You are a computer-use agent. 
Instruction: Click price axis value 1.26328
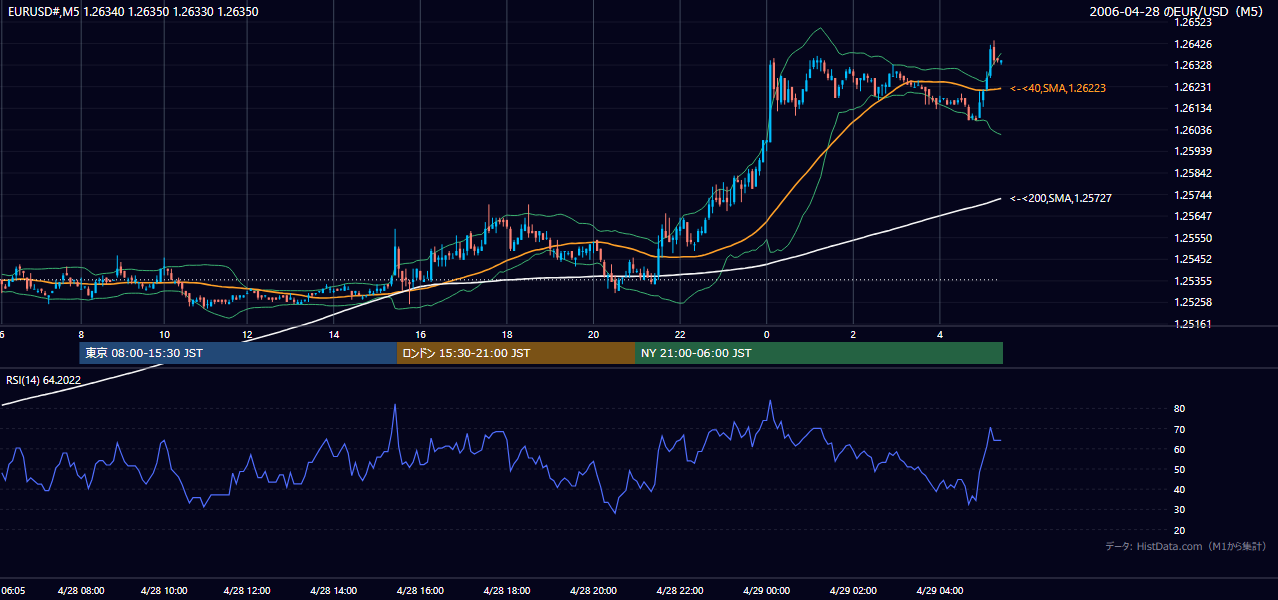(x=1192, y=65)
